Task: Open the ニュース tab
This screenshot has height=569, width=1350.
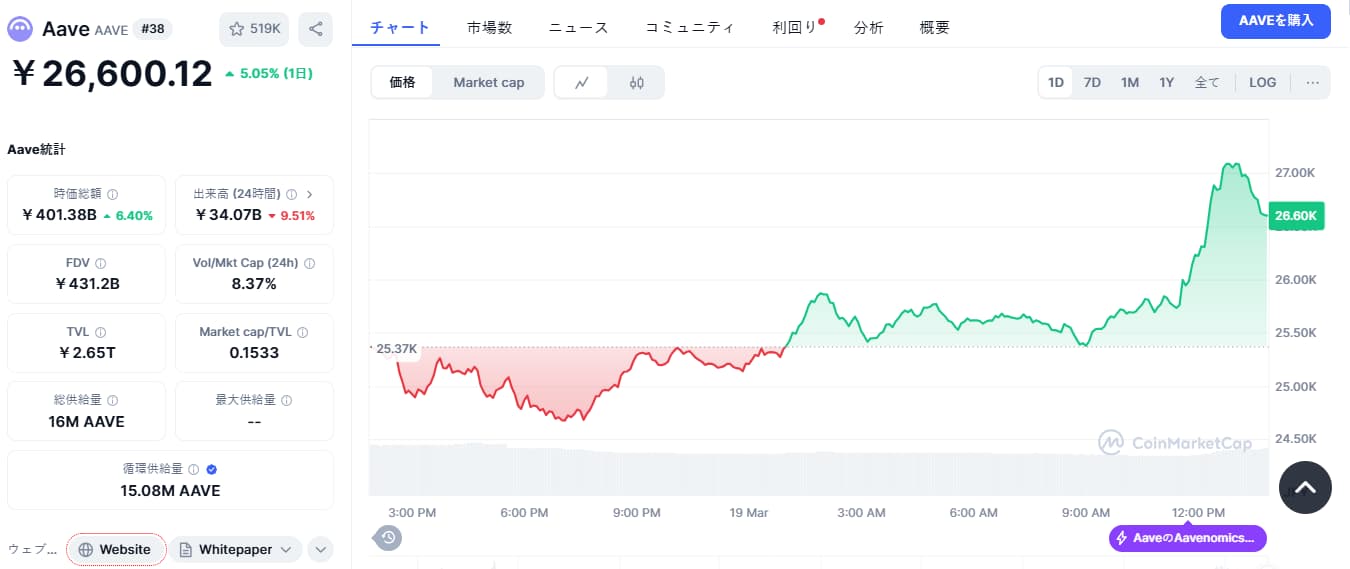Action: (578, 28)
